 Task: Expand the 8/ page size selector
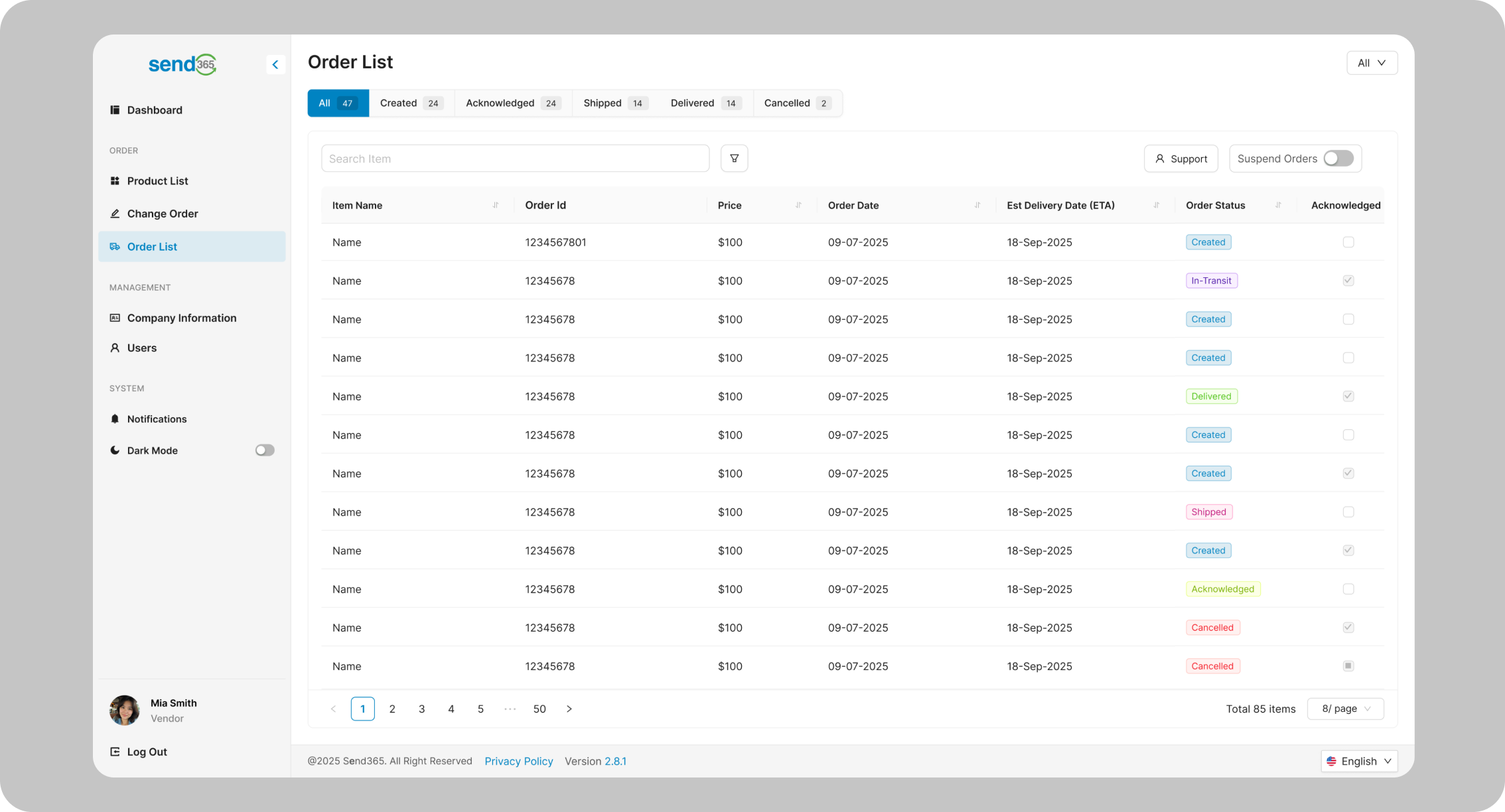[x=1345, y=709]
